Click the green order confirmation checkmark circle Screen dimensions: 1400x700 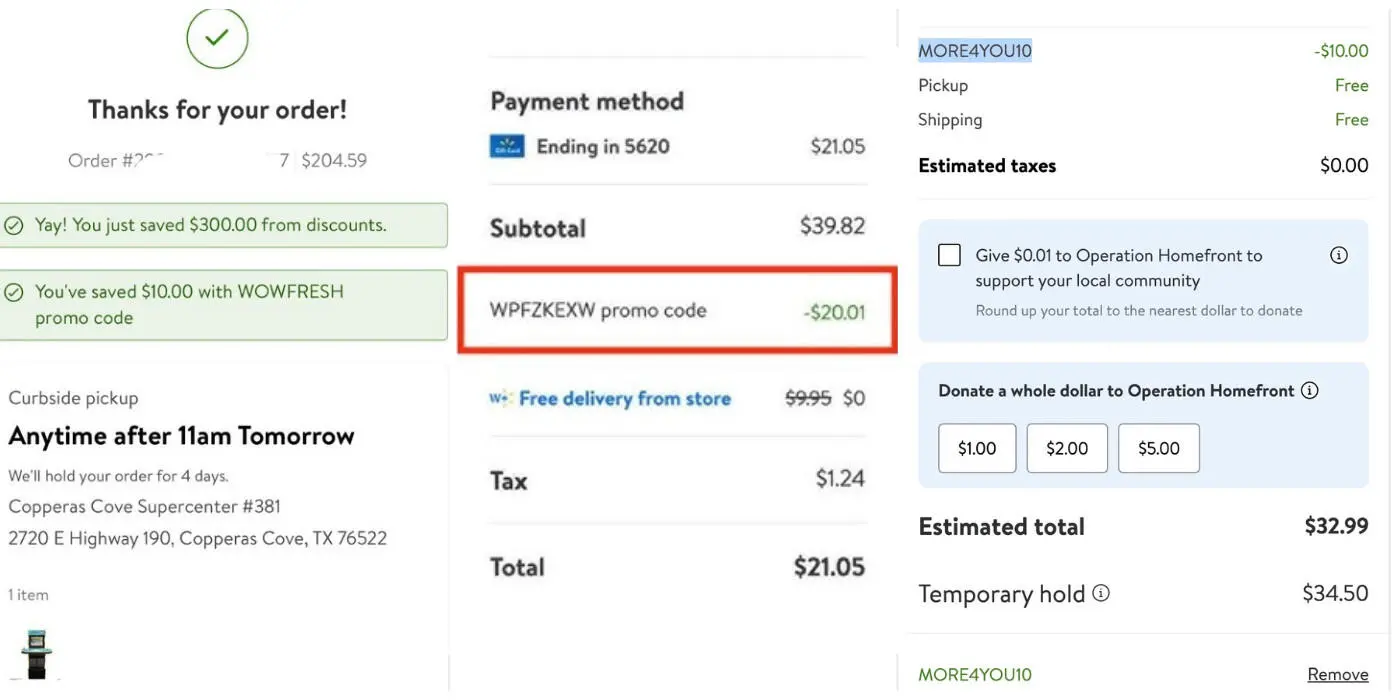click(217, 37)
